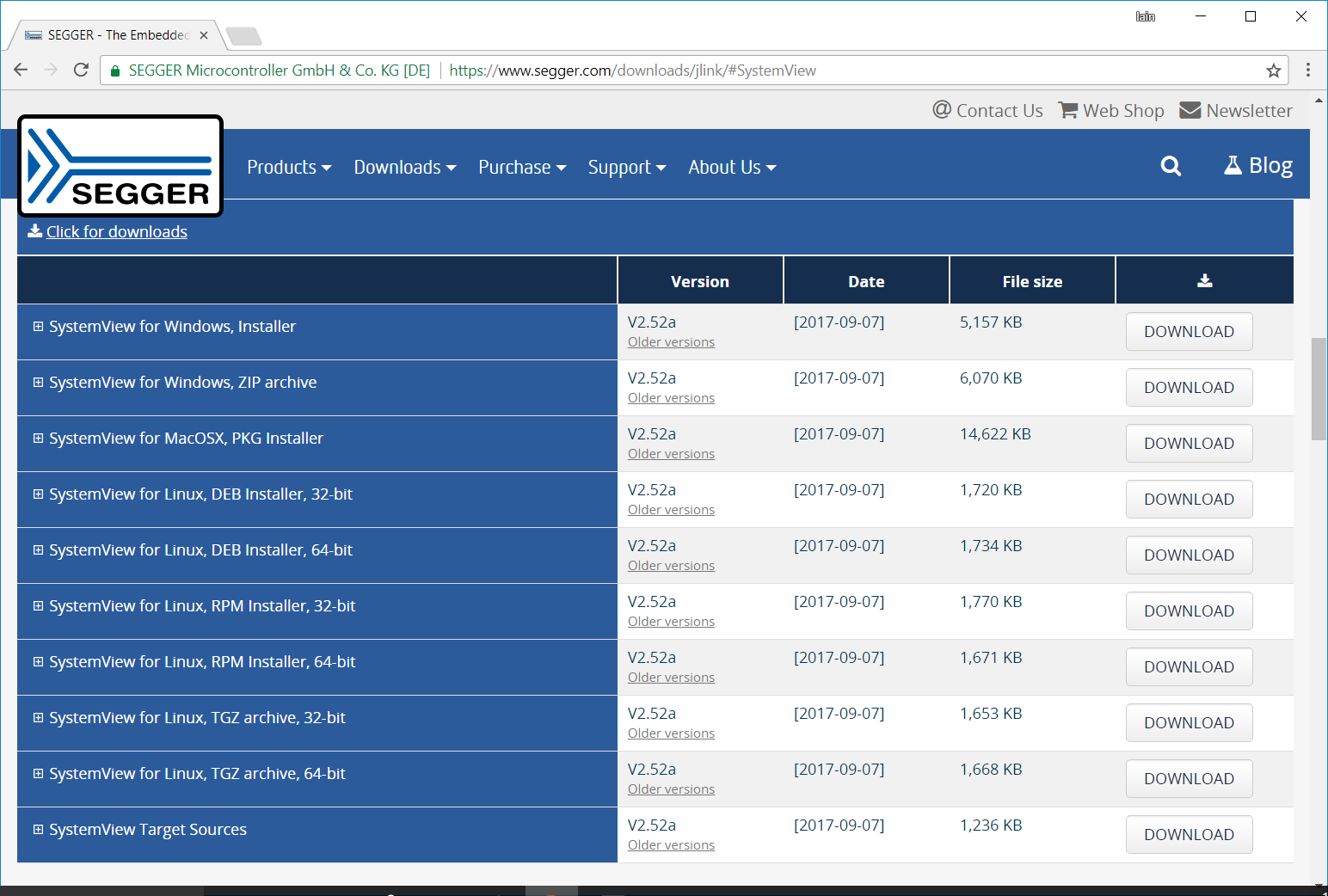The height and width of the screenshot is (896, 1328).
Task: Expand SystemView for Linux, TGZ archive, 64-bit
Action: point(38,773)
